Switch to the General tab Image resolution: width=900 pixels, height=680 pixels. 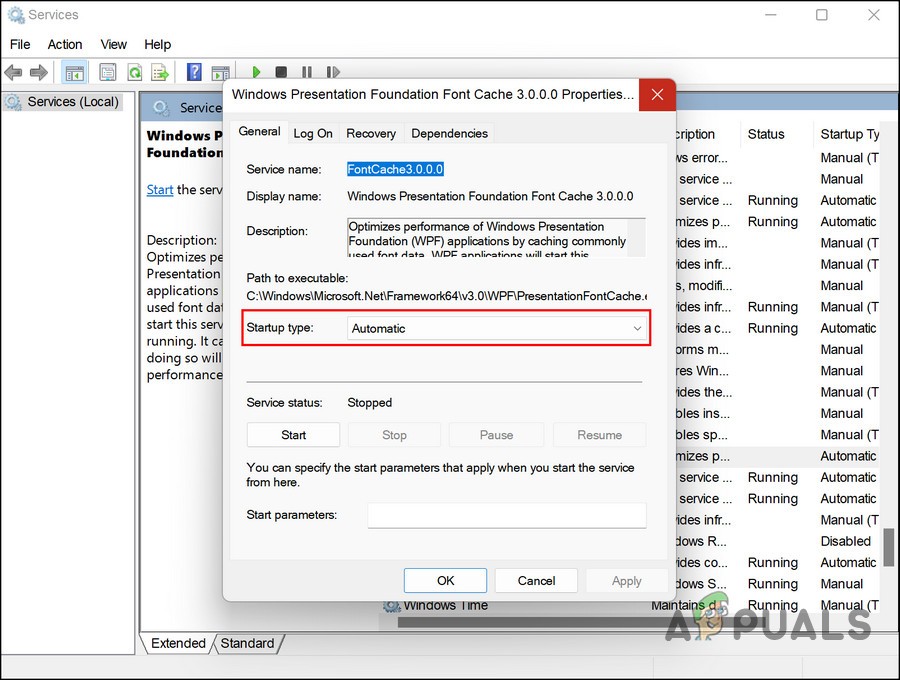click(259, 131)
